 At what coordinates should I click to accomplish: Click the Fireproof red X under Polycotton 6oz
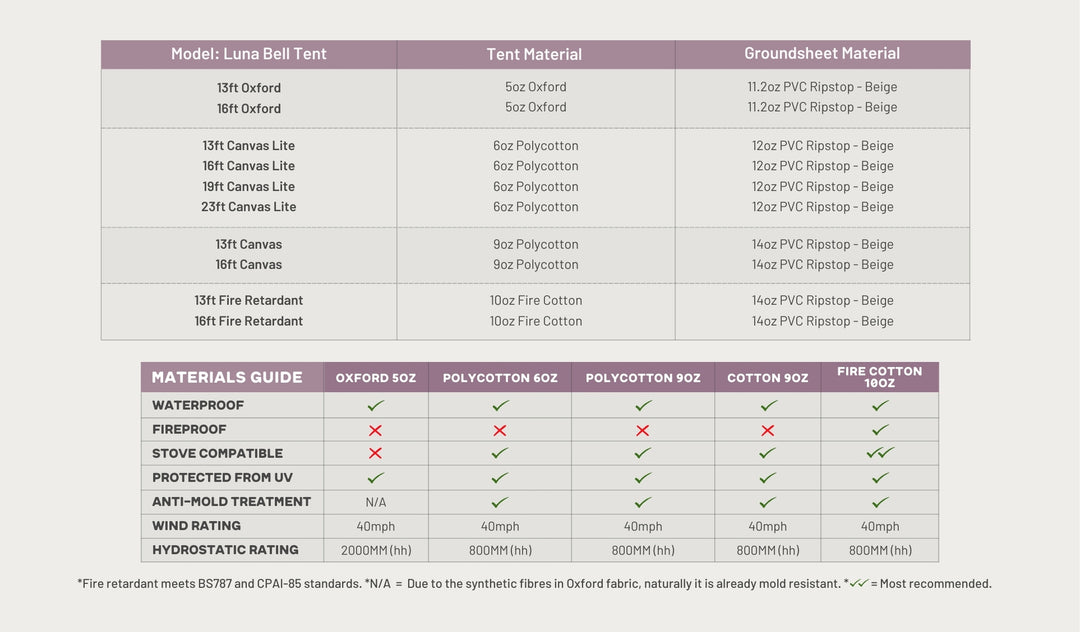coord(500,430)
